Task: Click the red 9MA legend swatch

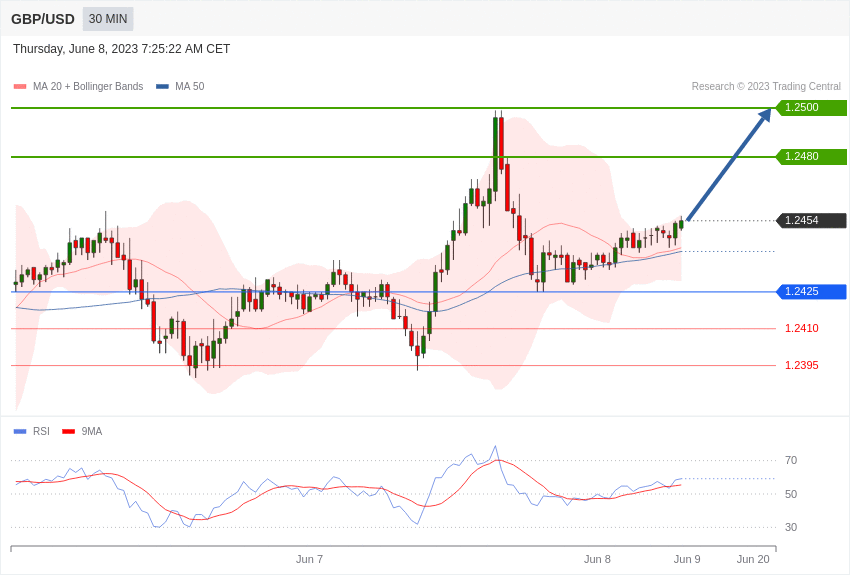Action: coord(68,432)
